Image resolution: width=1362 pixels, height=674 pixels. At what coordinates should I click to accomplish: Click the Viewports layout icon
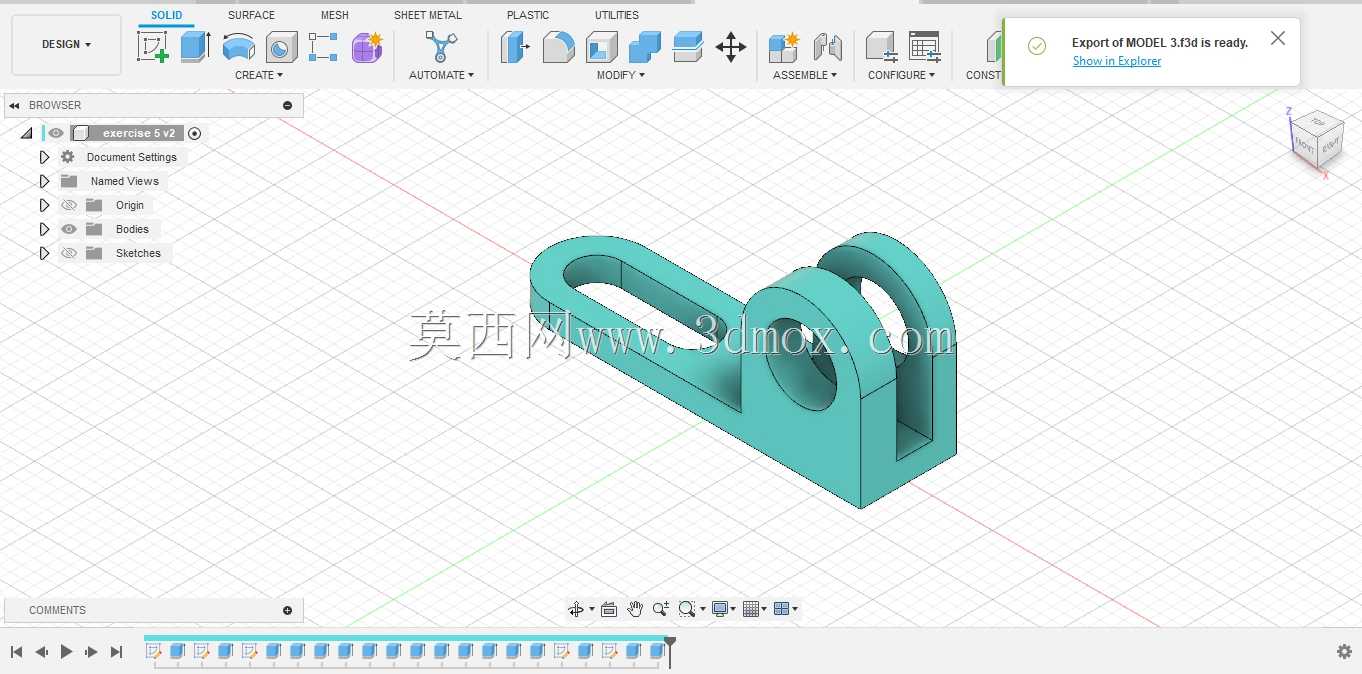click(782, 609)
